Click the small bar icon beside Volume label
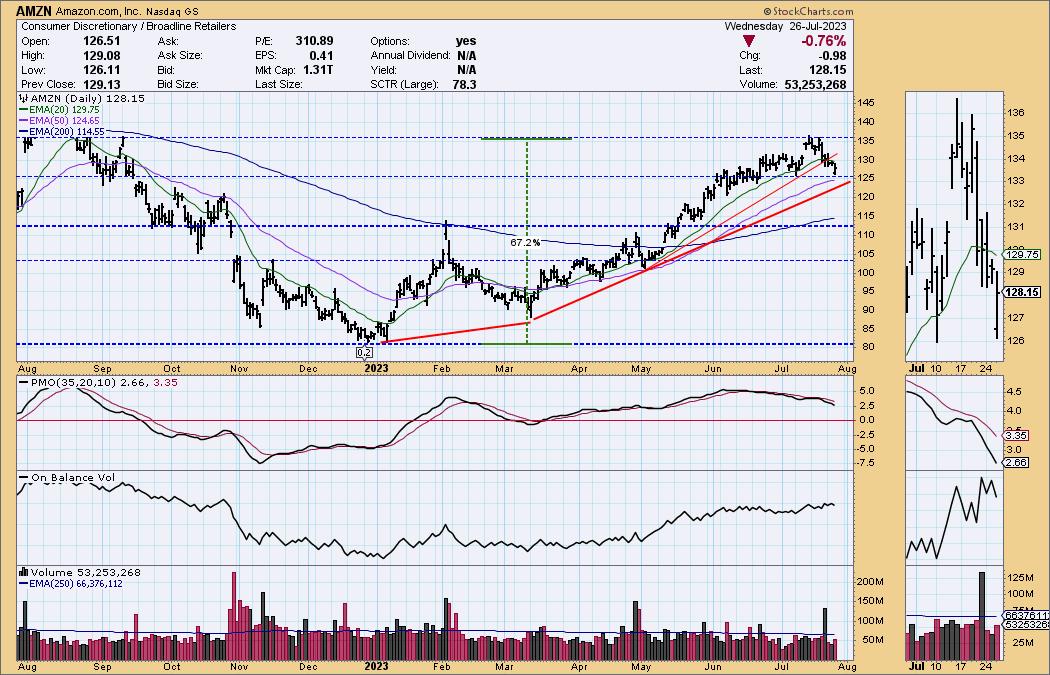The width and height of the screenshot is (1050, 675). [23, 572]
